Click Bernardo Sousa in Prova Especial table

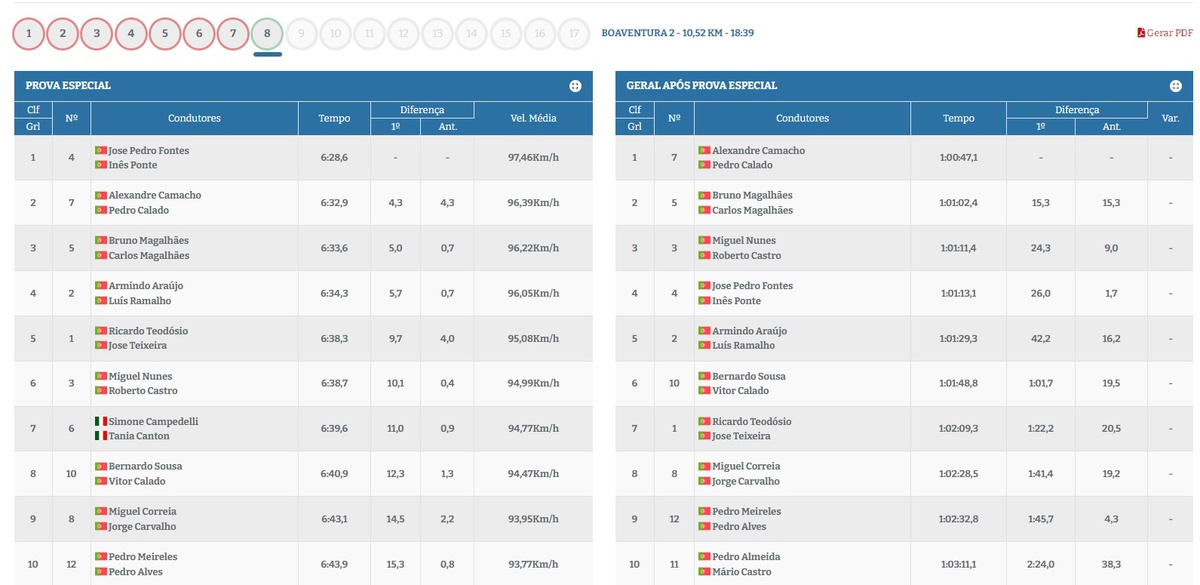click(x=145, y=466)
